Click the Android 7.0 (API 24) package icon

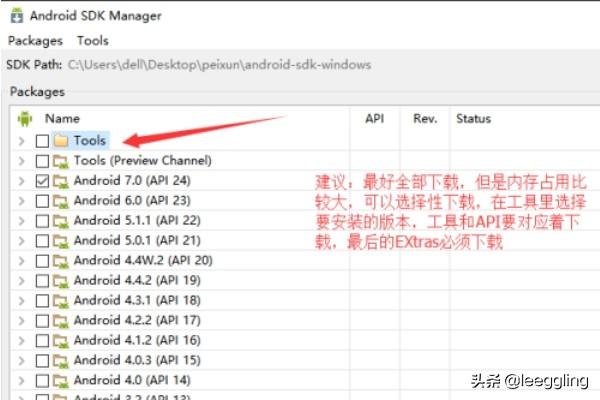point(61,181)
